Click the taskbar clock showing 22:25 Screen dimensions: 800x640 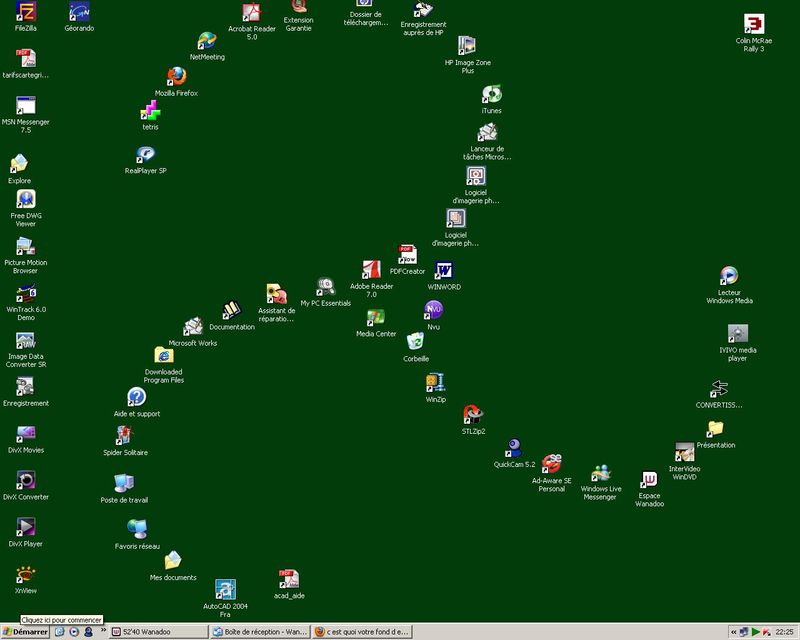[x=784, y=632]
